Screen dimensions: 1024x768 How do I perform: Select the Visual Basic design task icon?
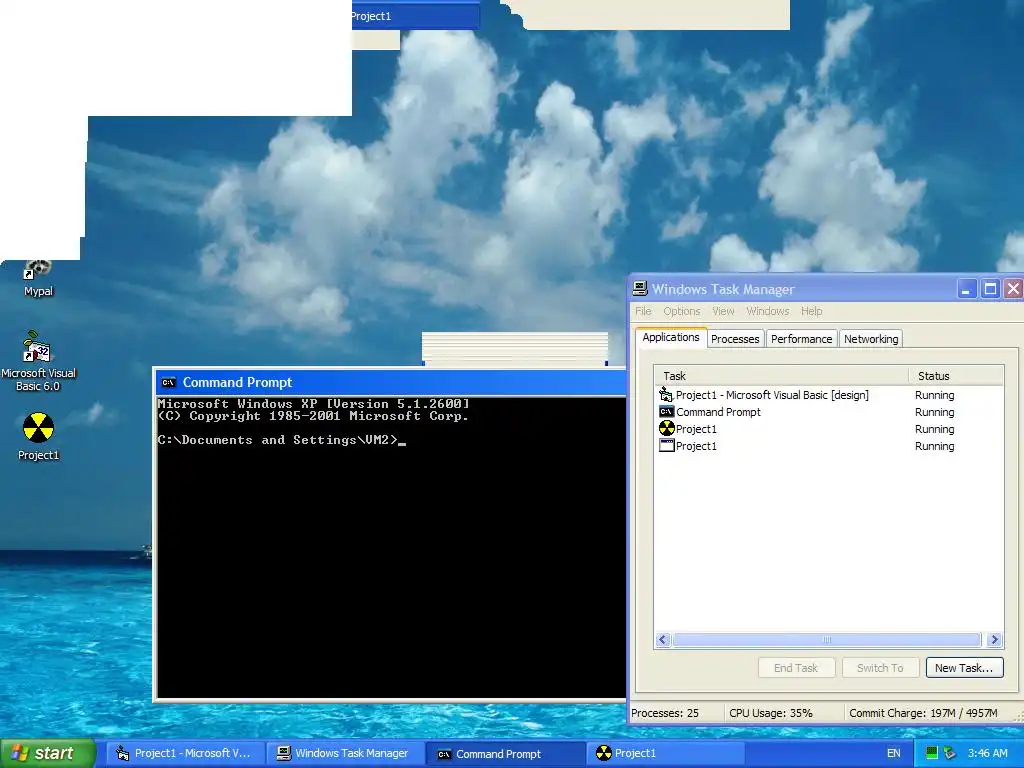pyautogui.click(x=665, y=394)
